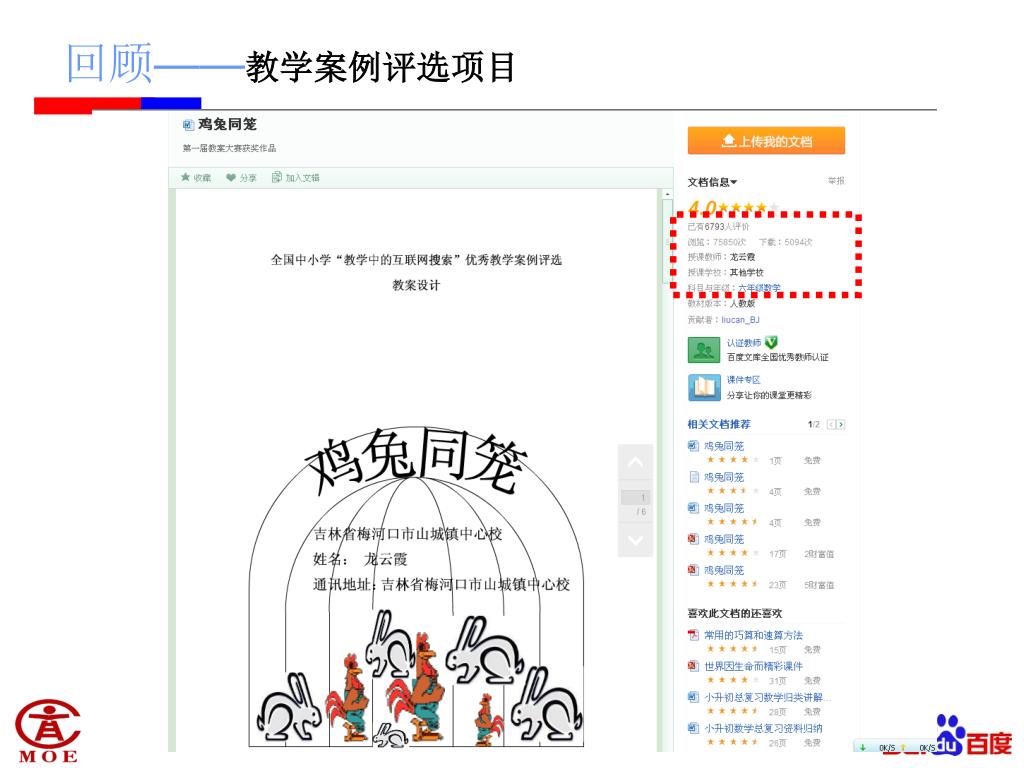The image size is (1024, 768).
Task: Click the 认证教师 green teacher icon
Action: [703, 350]
